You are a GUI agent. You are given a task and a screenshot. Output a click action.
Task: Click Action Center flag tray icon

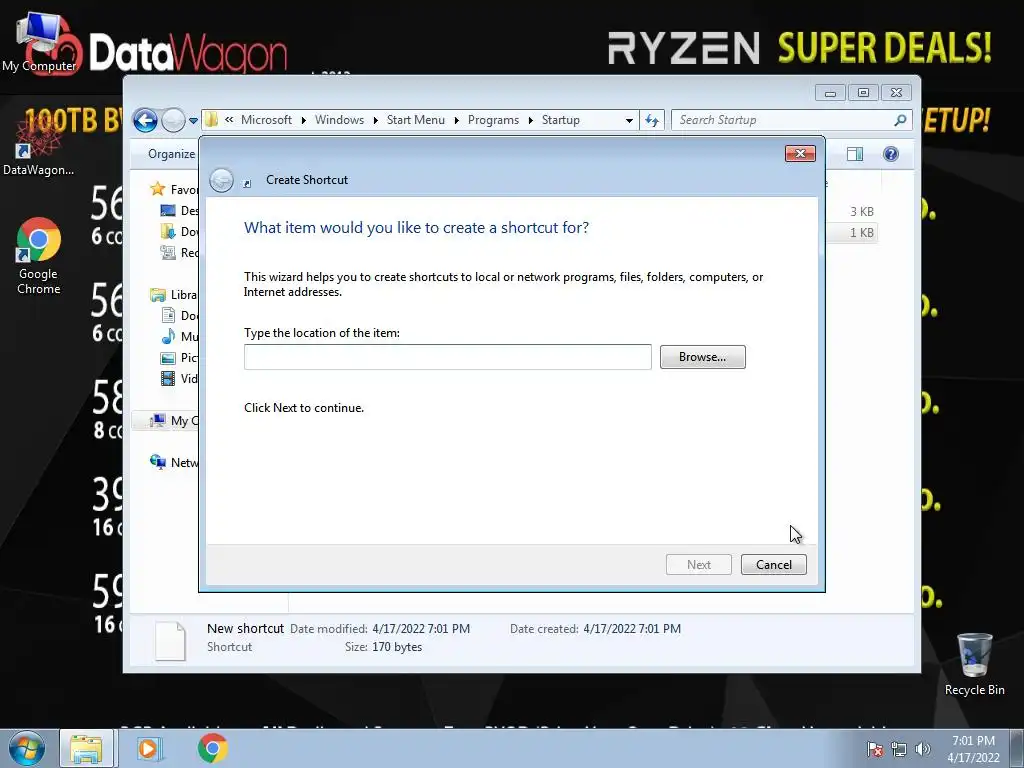pos(874,749)
